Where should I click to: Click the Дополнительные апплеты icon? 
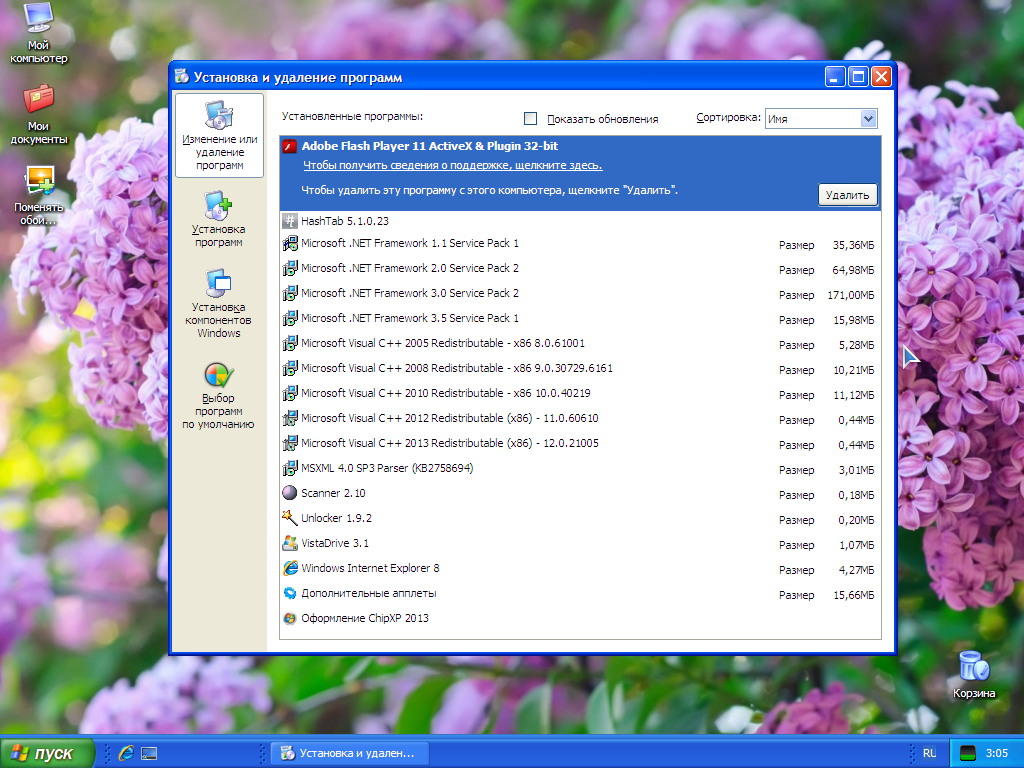[x=289, y=593]
